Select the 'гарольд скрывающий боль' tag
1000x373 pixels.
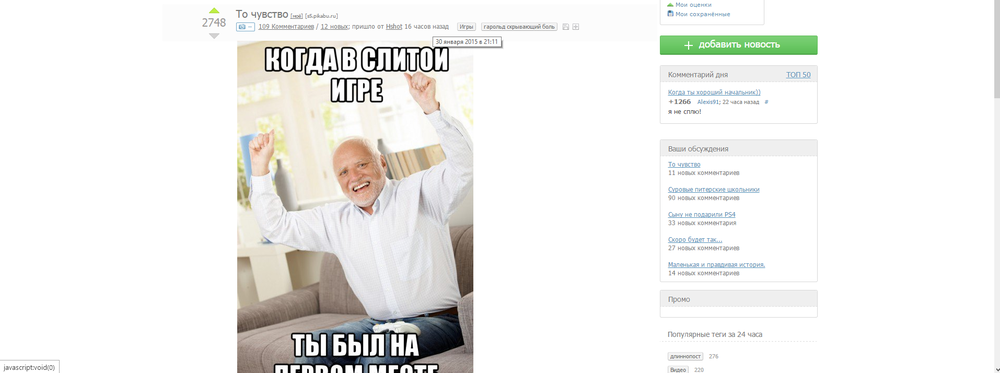coord(519,27)
